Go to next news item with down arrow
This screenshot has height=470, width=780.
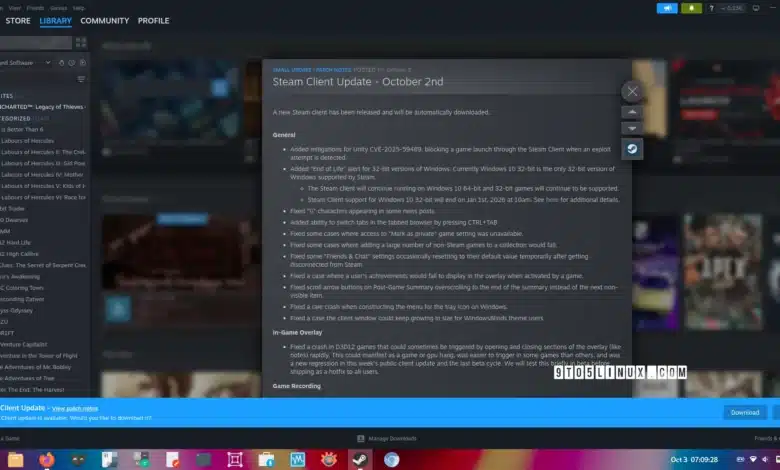pos(632,129)
